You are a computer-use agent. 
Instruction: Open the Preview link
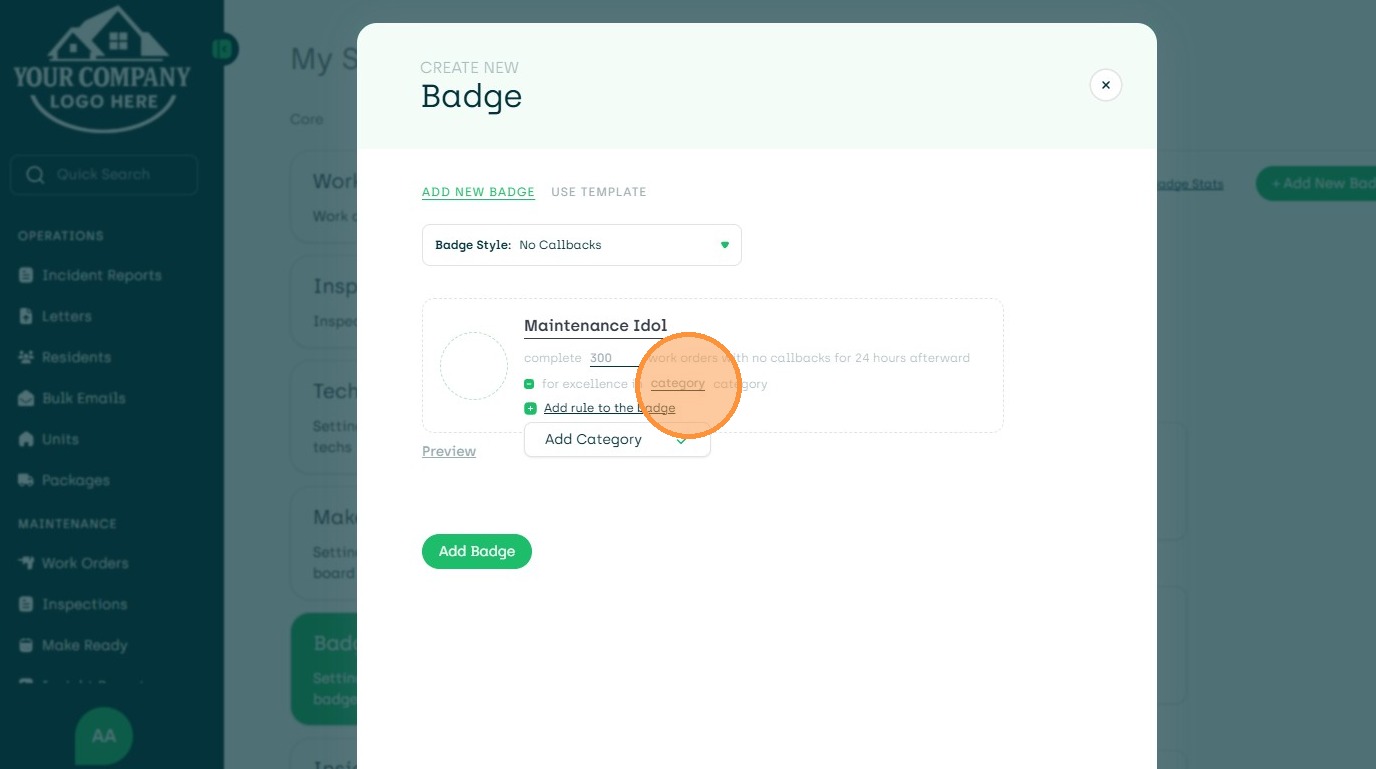coord(449,451)
